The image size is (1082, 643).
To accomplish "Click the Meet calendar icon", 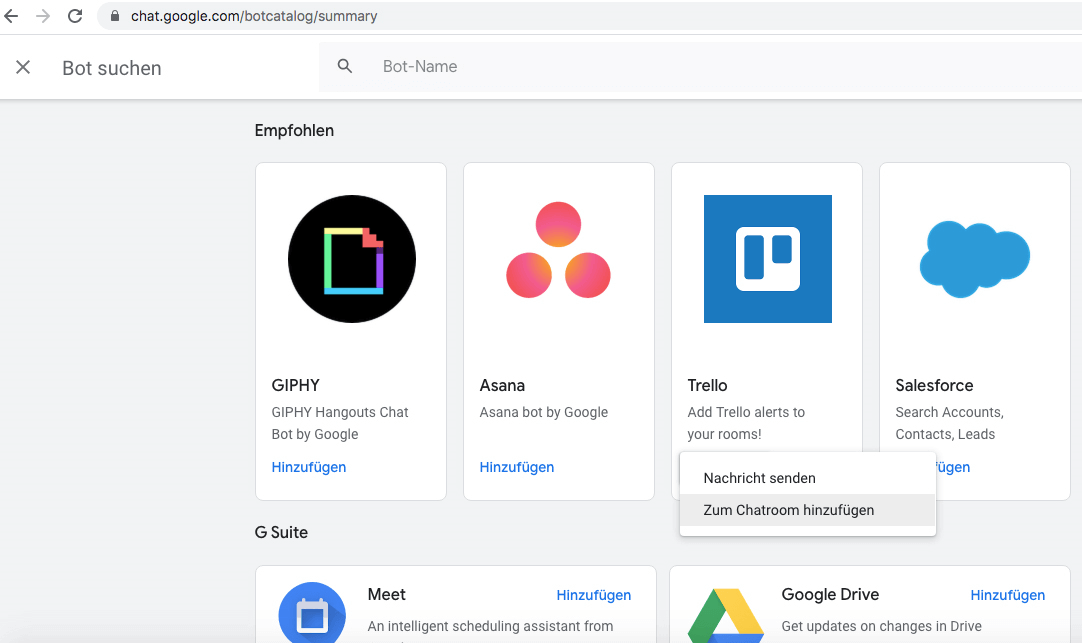I will (x=312, y=613).
